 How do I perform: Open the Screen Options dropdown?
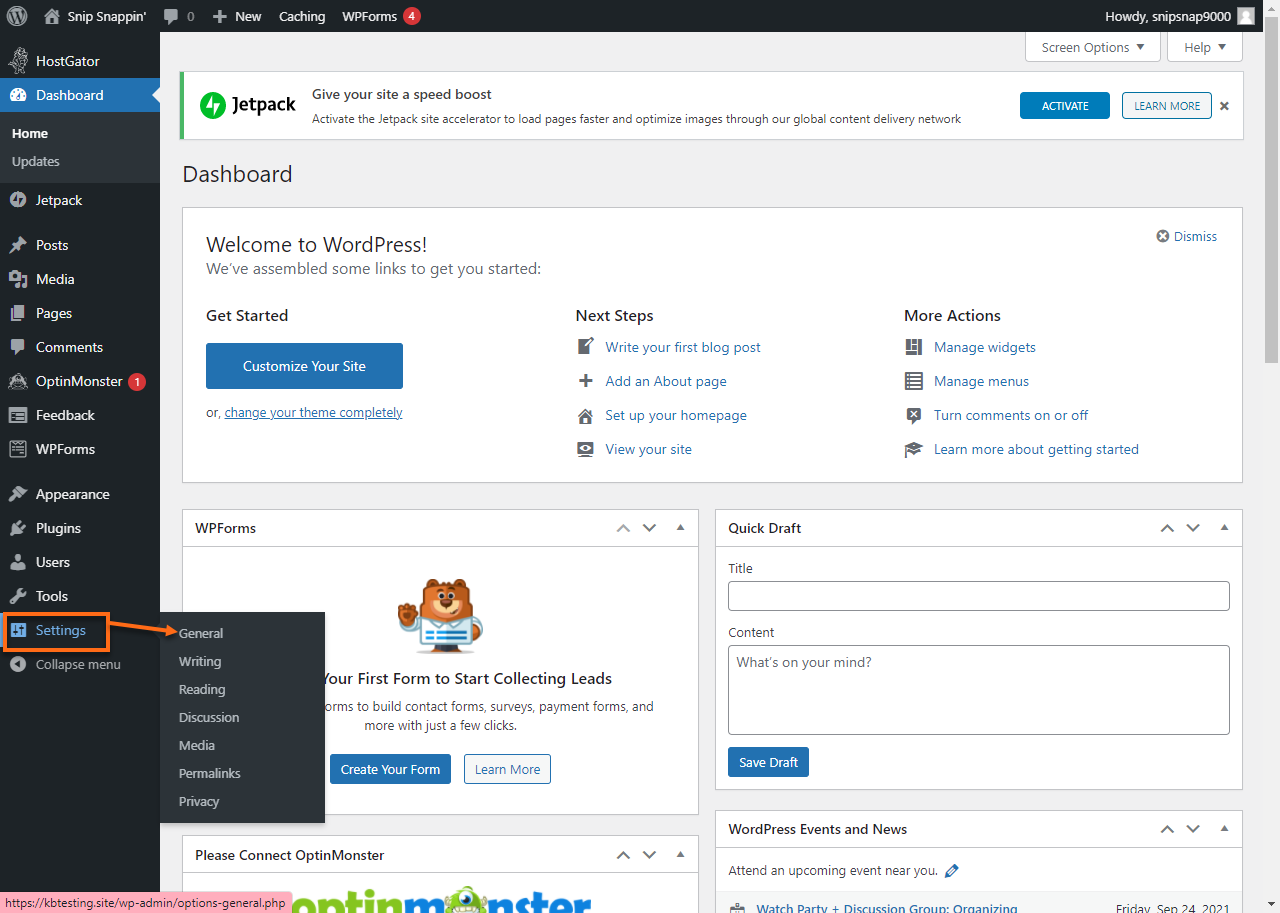pyautogui.click(x=1092, y=46)
